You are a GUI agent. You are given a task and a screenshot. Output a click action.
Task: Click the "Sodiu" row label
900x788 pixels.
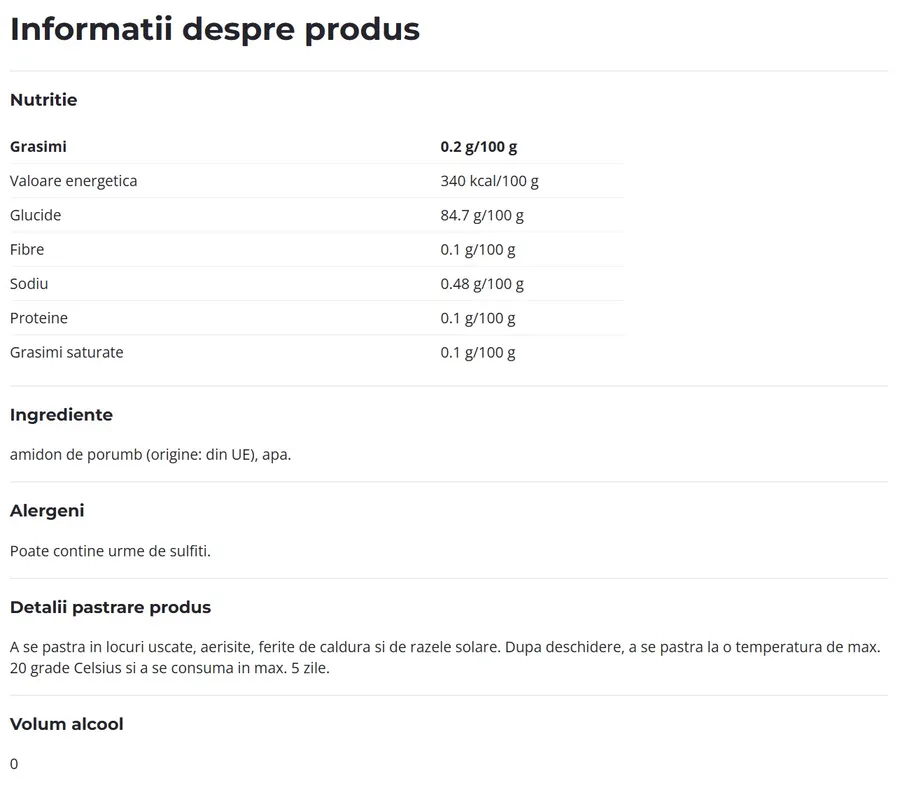[x=29, y=284]
